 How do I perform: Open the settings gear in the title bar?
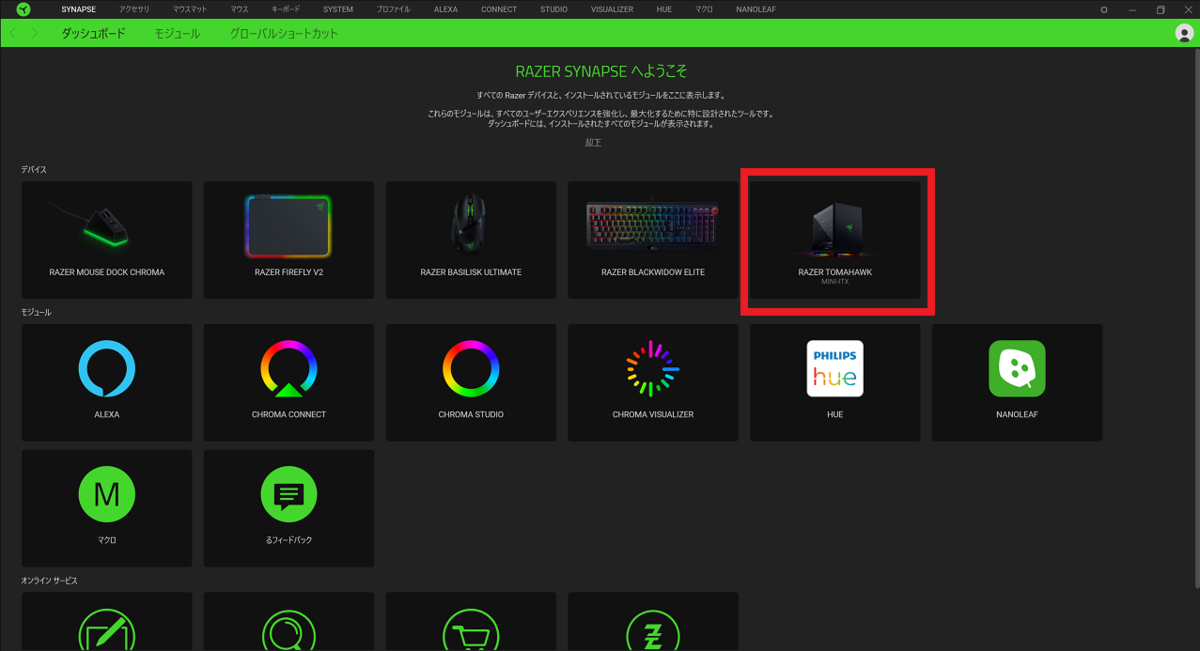[1104, 9]
